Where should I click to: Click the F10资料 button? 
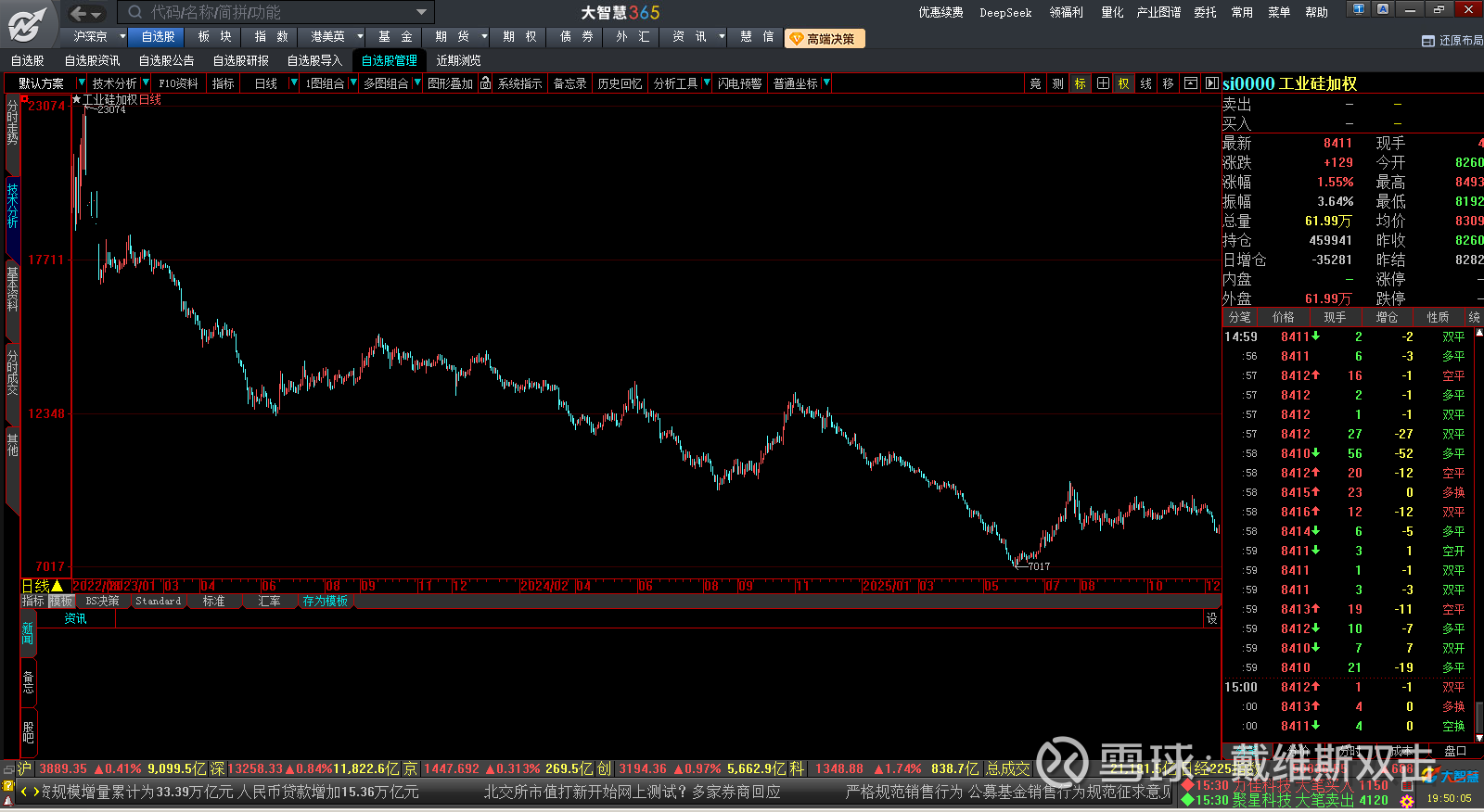178,83
